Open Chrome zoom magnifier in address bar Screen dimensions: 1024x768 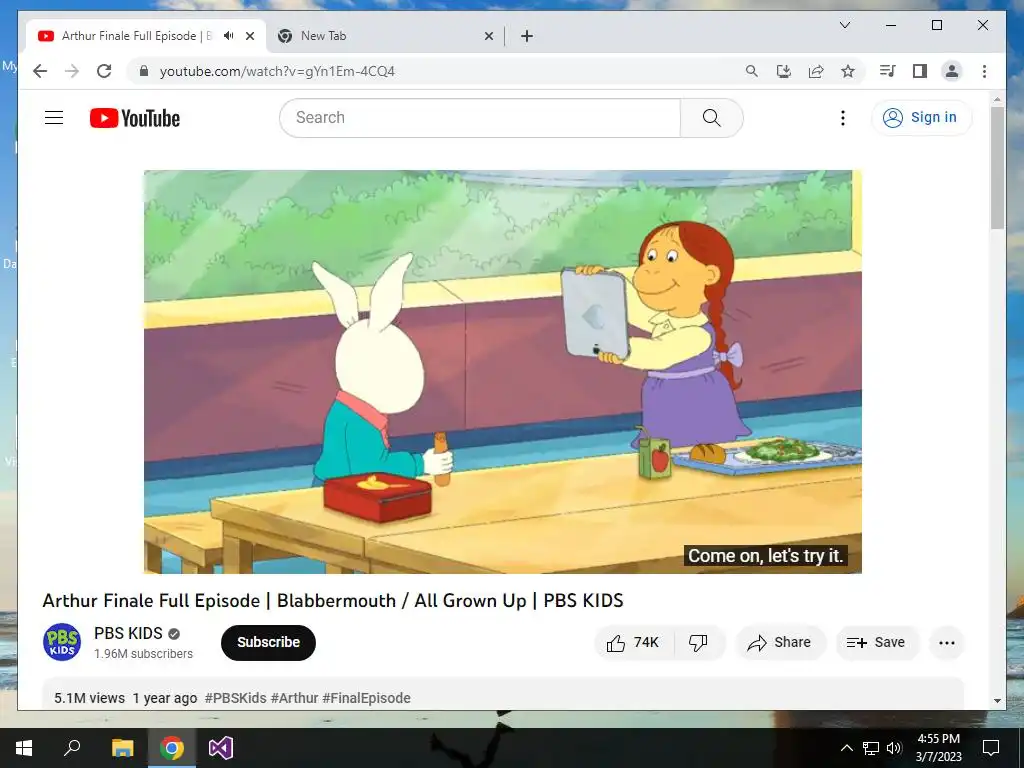(x=752, y=71)
